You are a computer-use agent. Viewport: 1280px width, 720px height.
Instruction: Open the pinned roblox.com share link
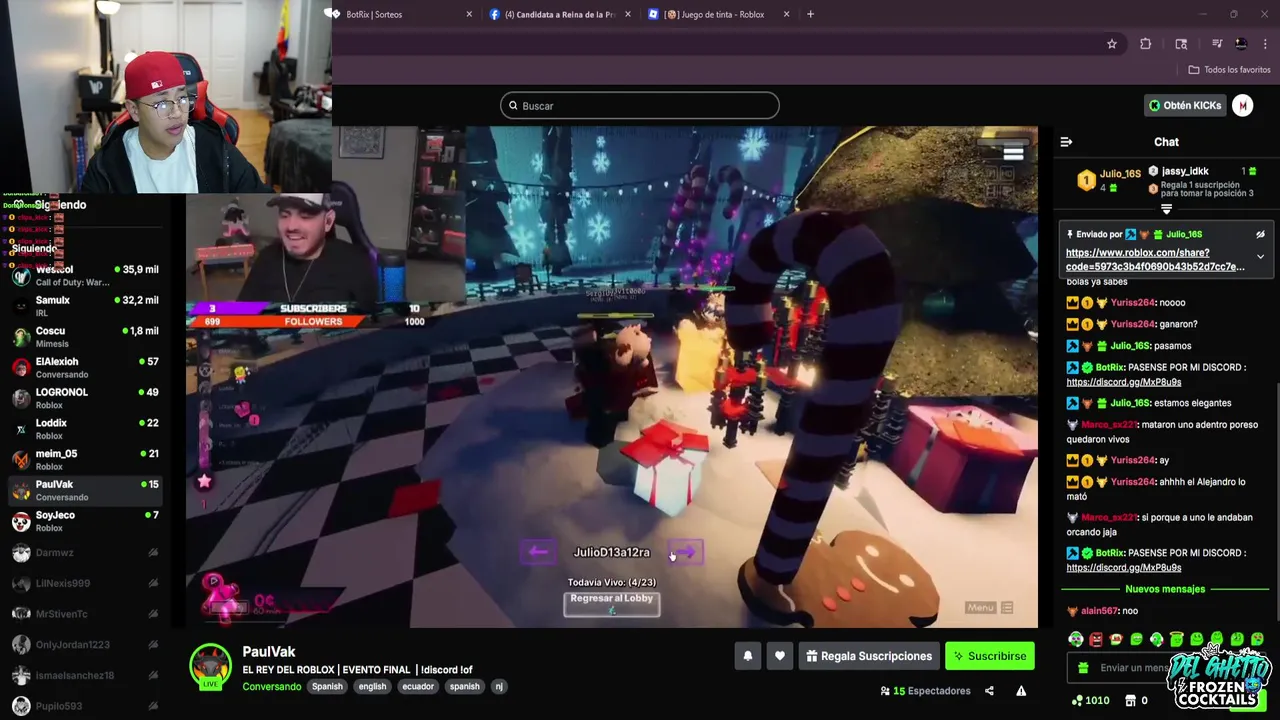point(1155,260)
